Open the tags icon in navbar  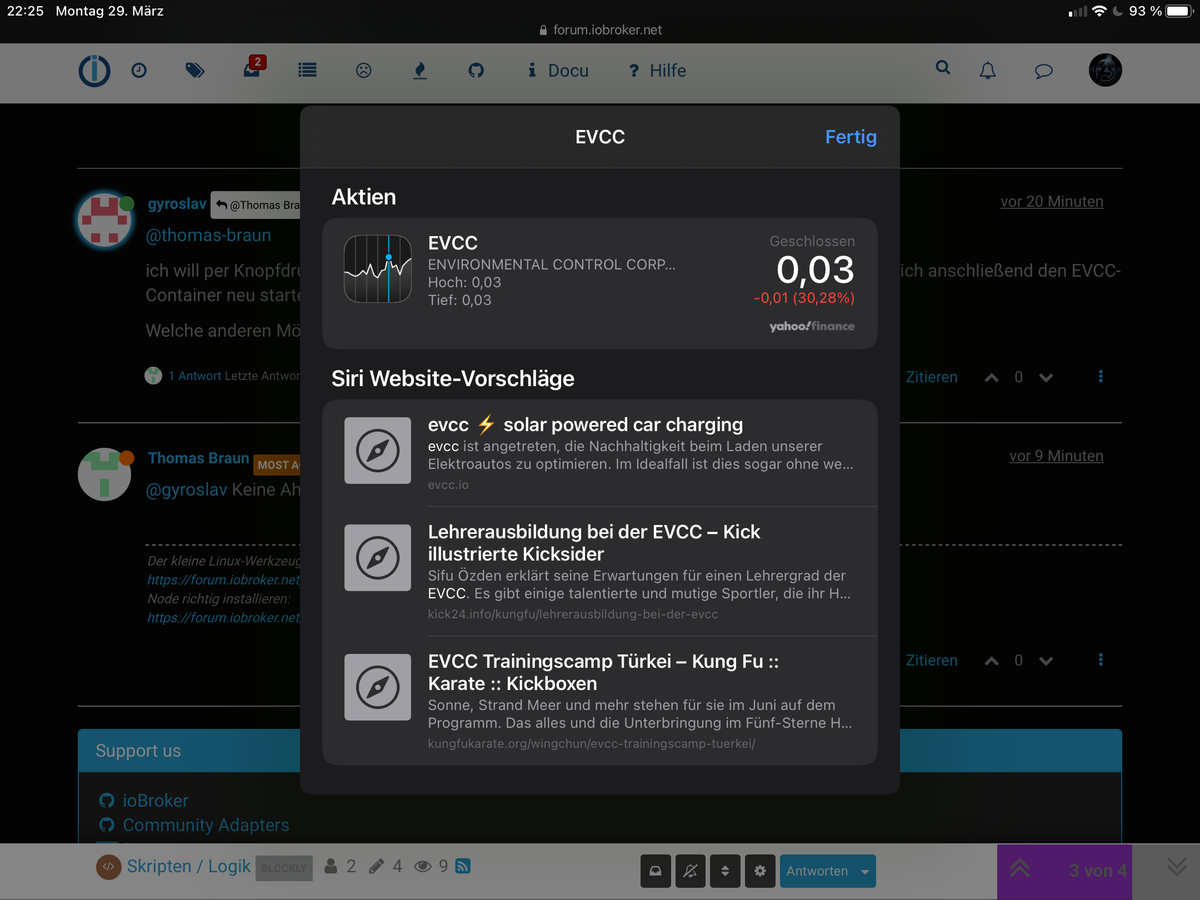click(195, 71)
